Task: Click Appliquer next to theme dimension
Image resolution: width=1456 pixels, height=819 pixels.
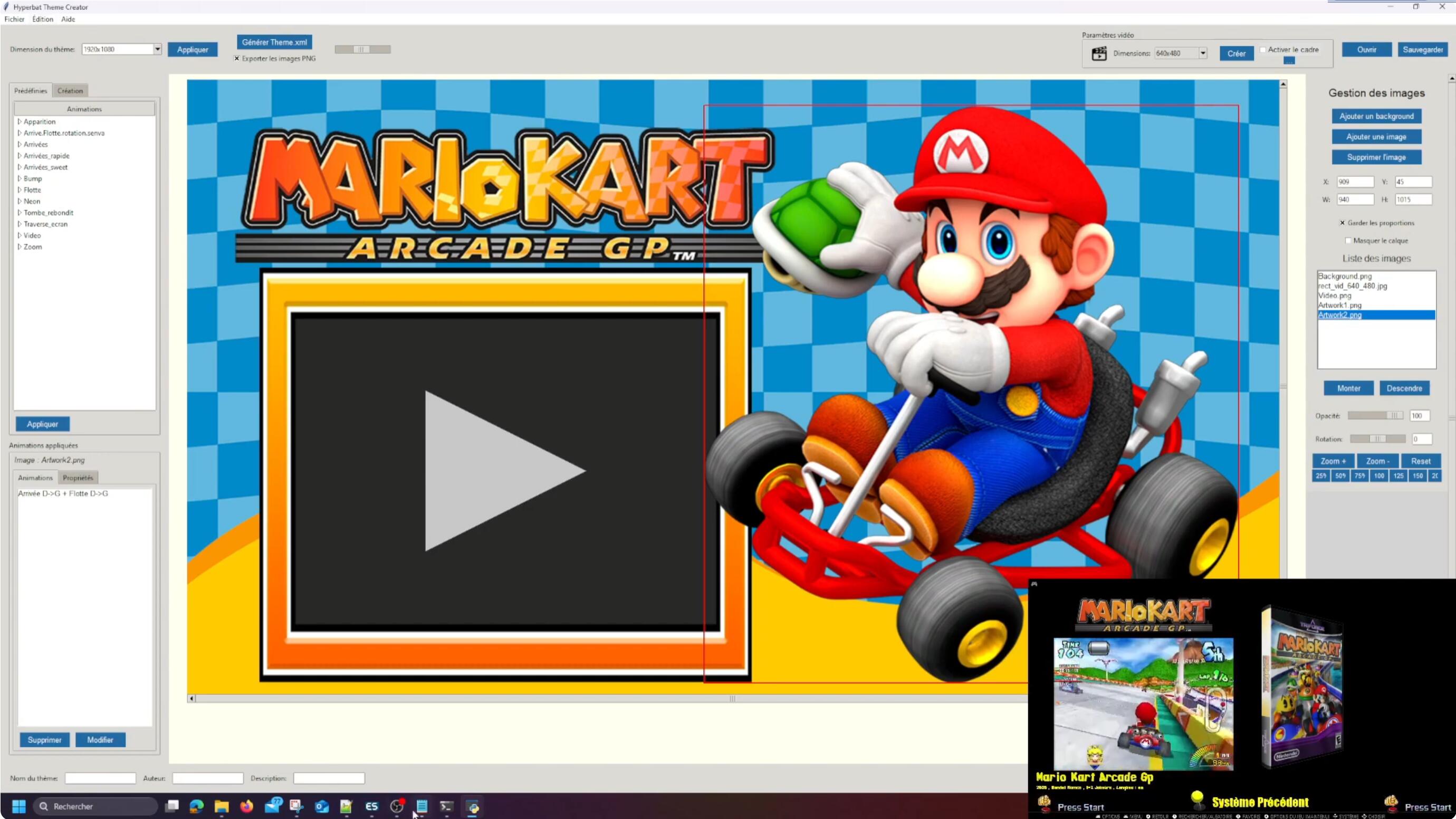Action: 193,50
